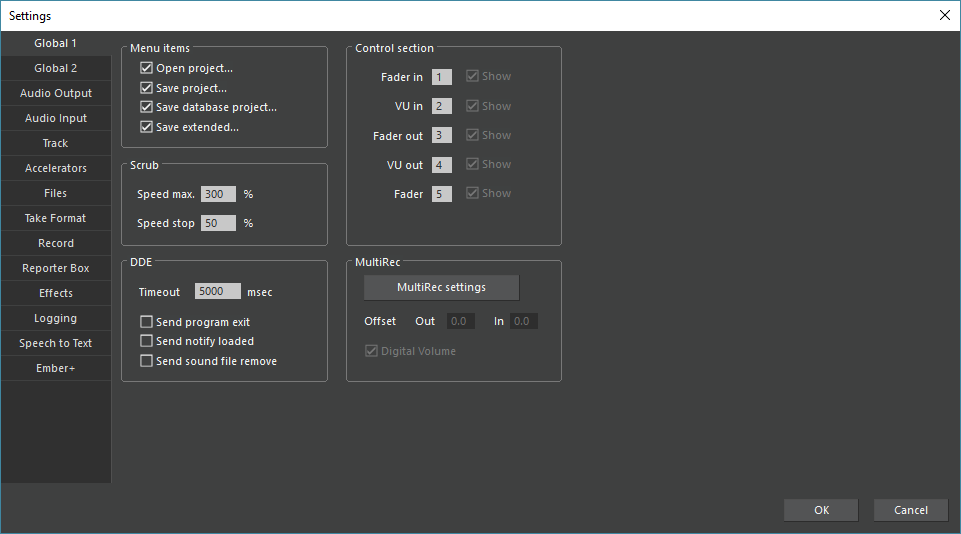Viewport: 961px width, 534px height.
Task: Select the Accelerators tab
Action: point(56,168)
